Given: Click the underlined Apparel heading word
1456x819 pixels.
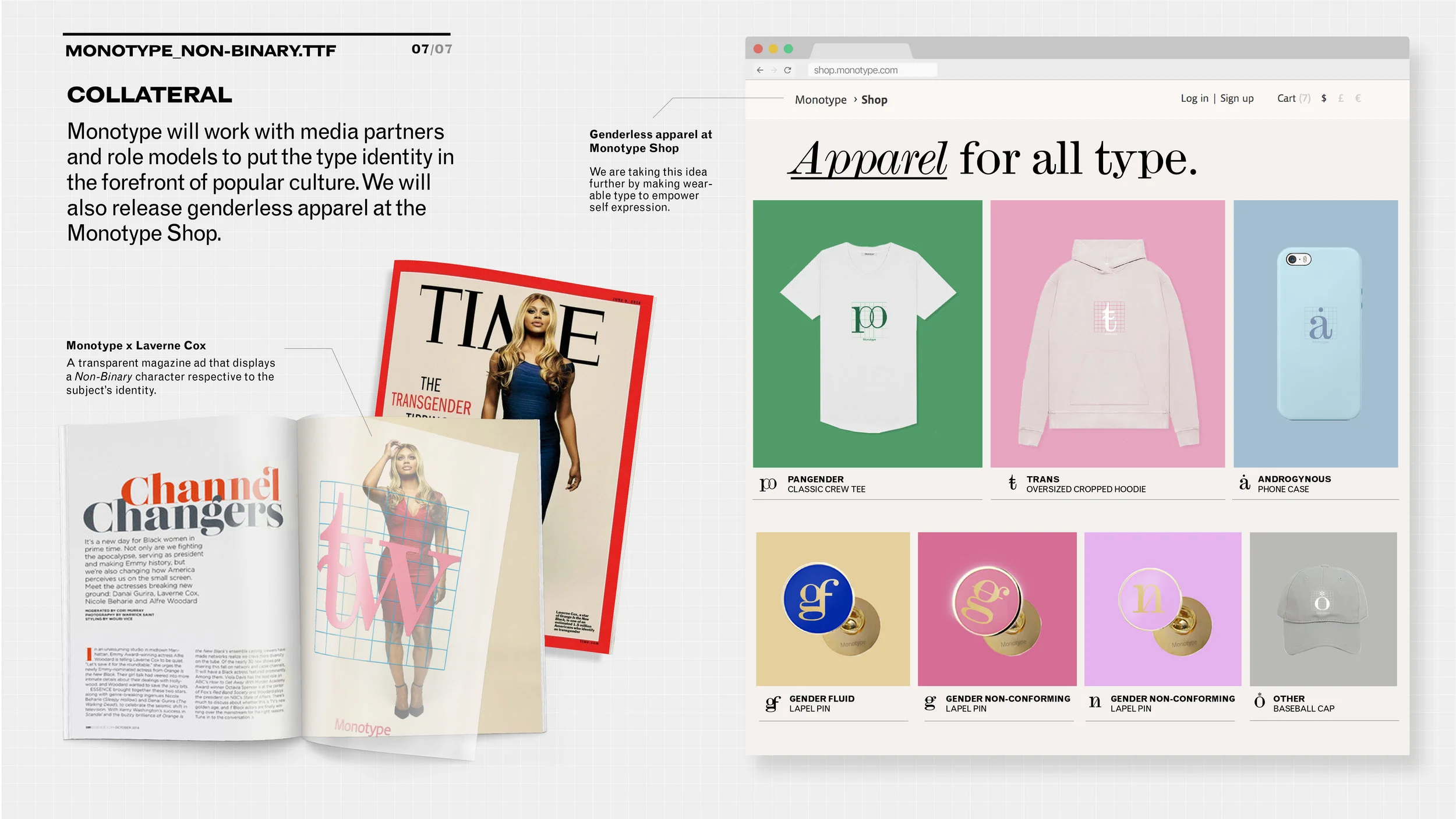Looking at the screenshot, I should pos(868,159).
